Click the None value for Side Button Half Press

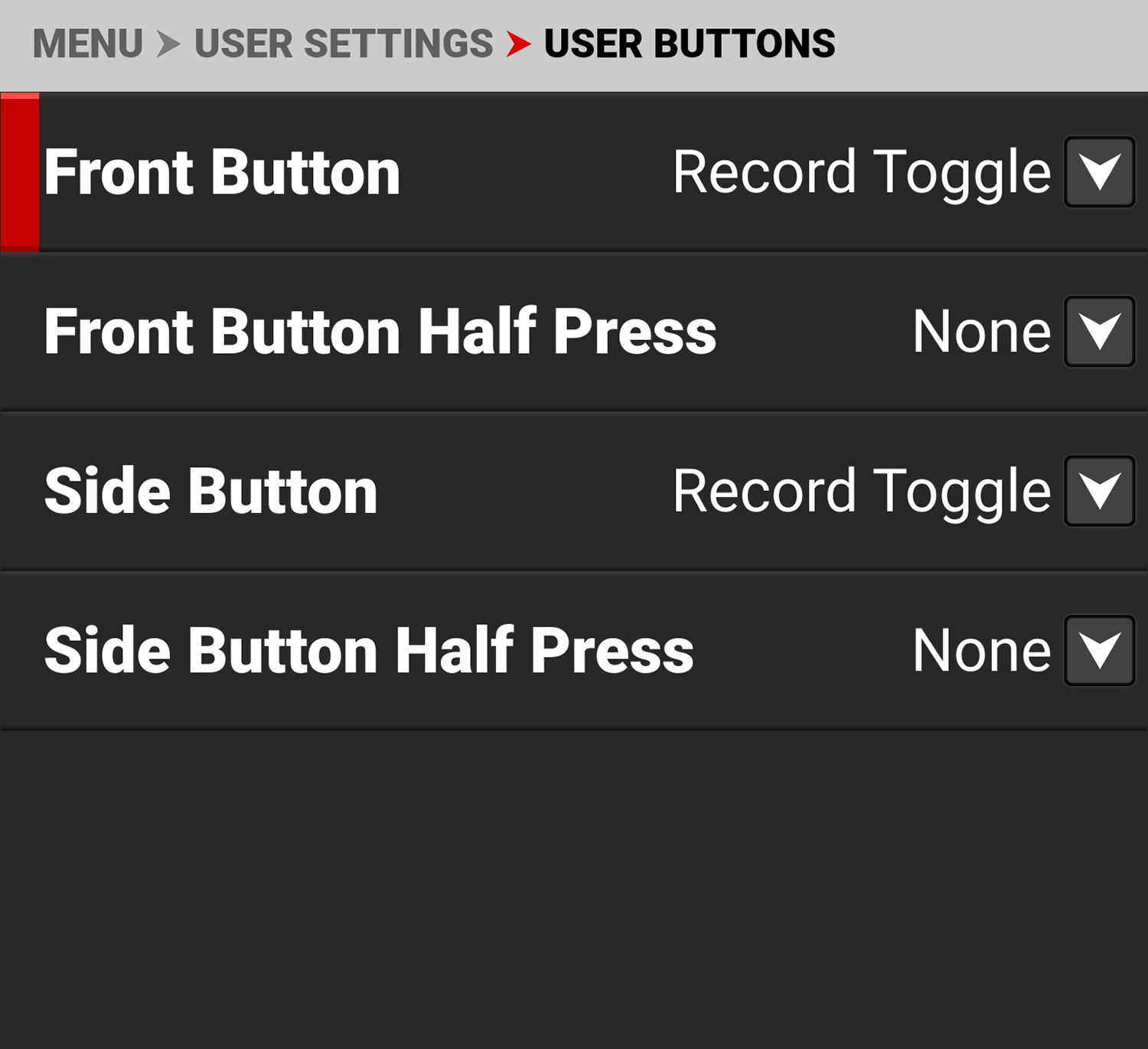click(x=981, y=650)
